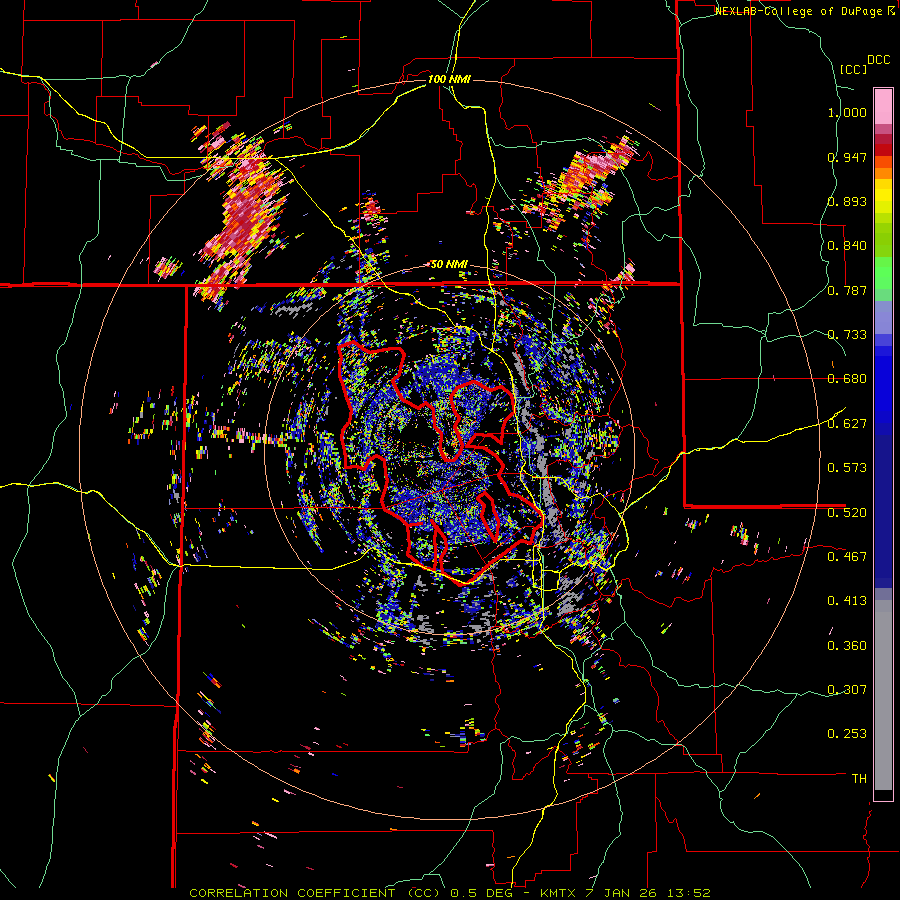
Task: Click the 0.840 scale value
Action: click(x=847, y=246)
